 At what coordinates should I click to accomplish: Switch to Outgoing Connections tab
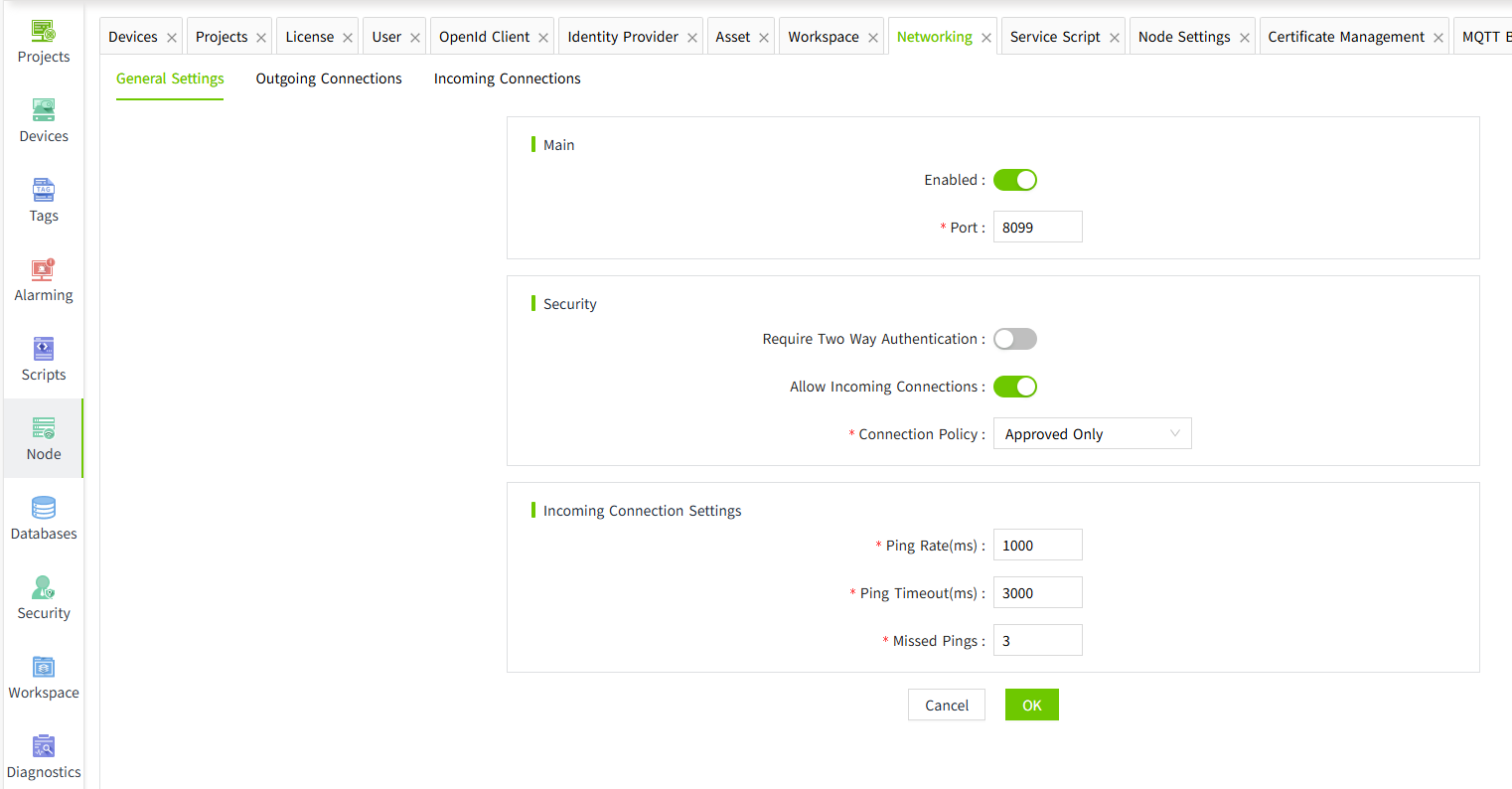[329, 79]
